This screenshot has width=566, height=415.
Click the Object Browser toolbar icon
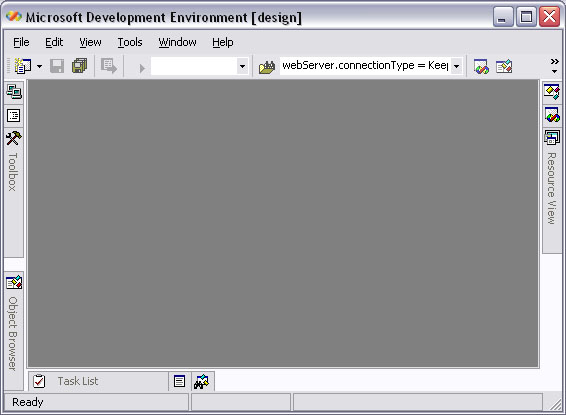pos(504,66)
